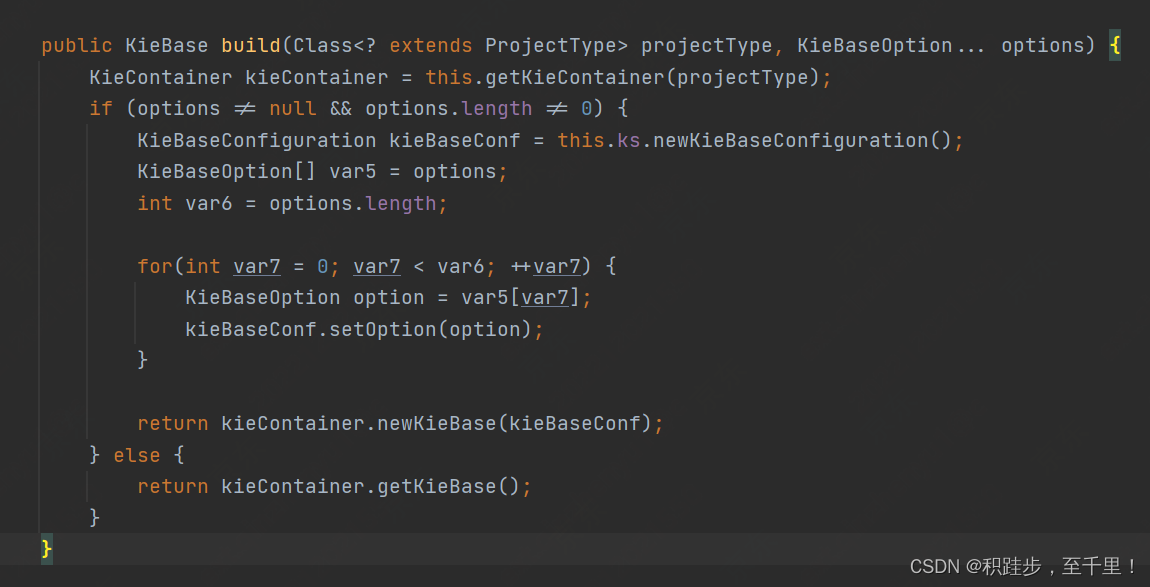Click the this.ks field reference
The height and width of the screenshot is (587, 1150).
click(x=598, y=140)
